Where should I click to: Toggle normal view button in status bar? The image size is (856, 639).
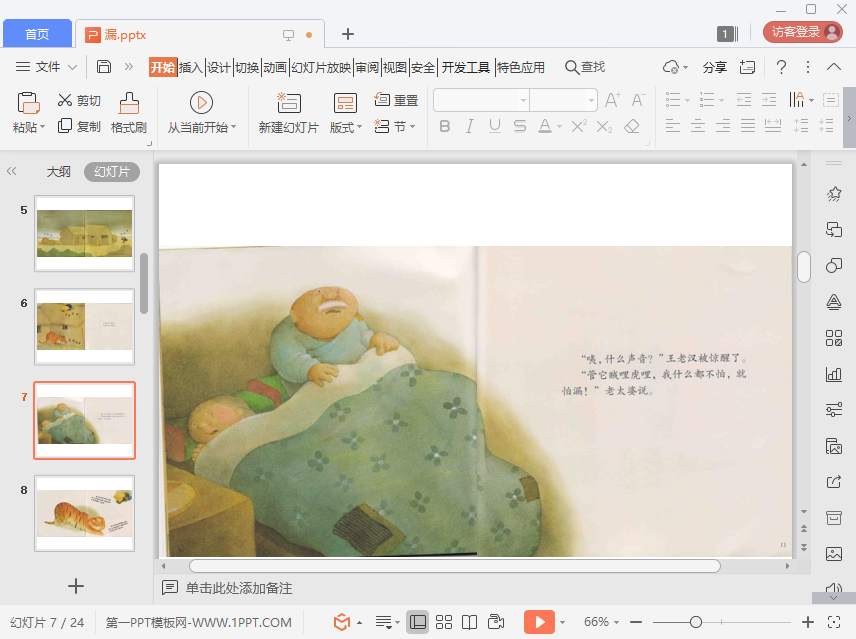coord(418,622)
